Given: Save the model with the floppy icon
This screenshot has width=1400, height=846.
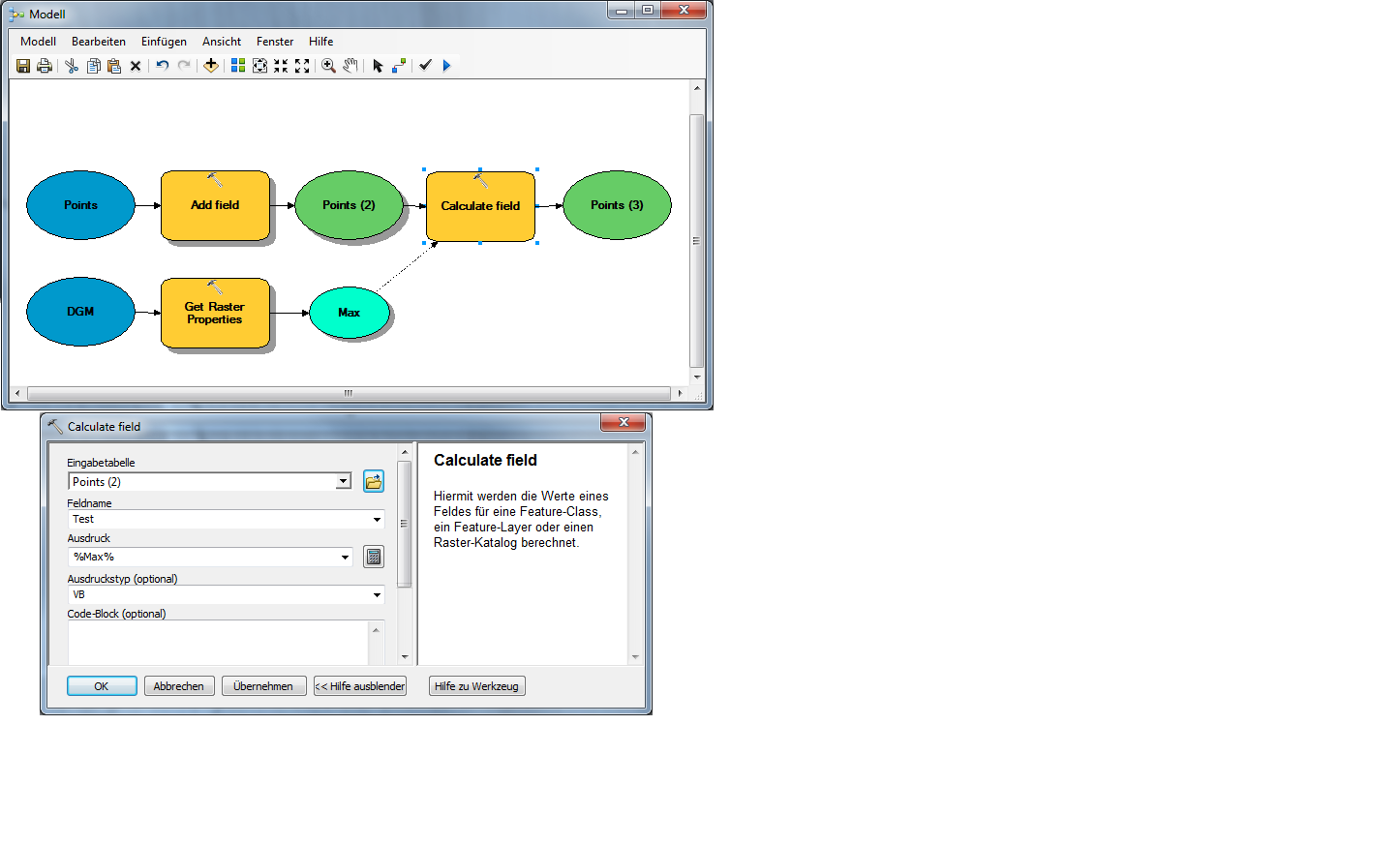Looking at the screenshot, I should pos(23,66).
